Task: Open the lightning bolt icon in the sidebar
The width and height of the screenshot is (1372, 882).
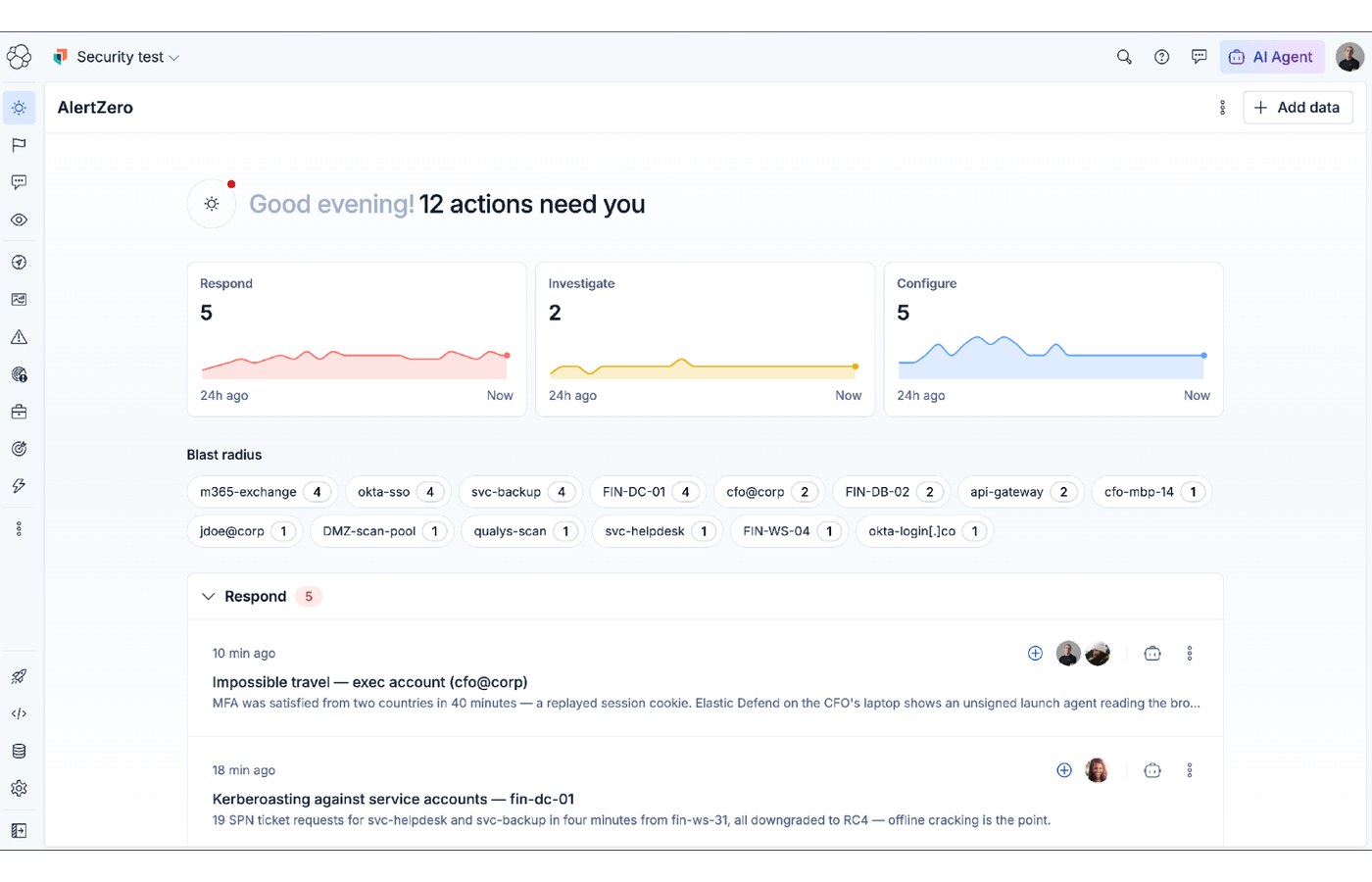Action: 19,486
